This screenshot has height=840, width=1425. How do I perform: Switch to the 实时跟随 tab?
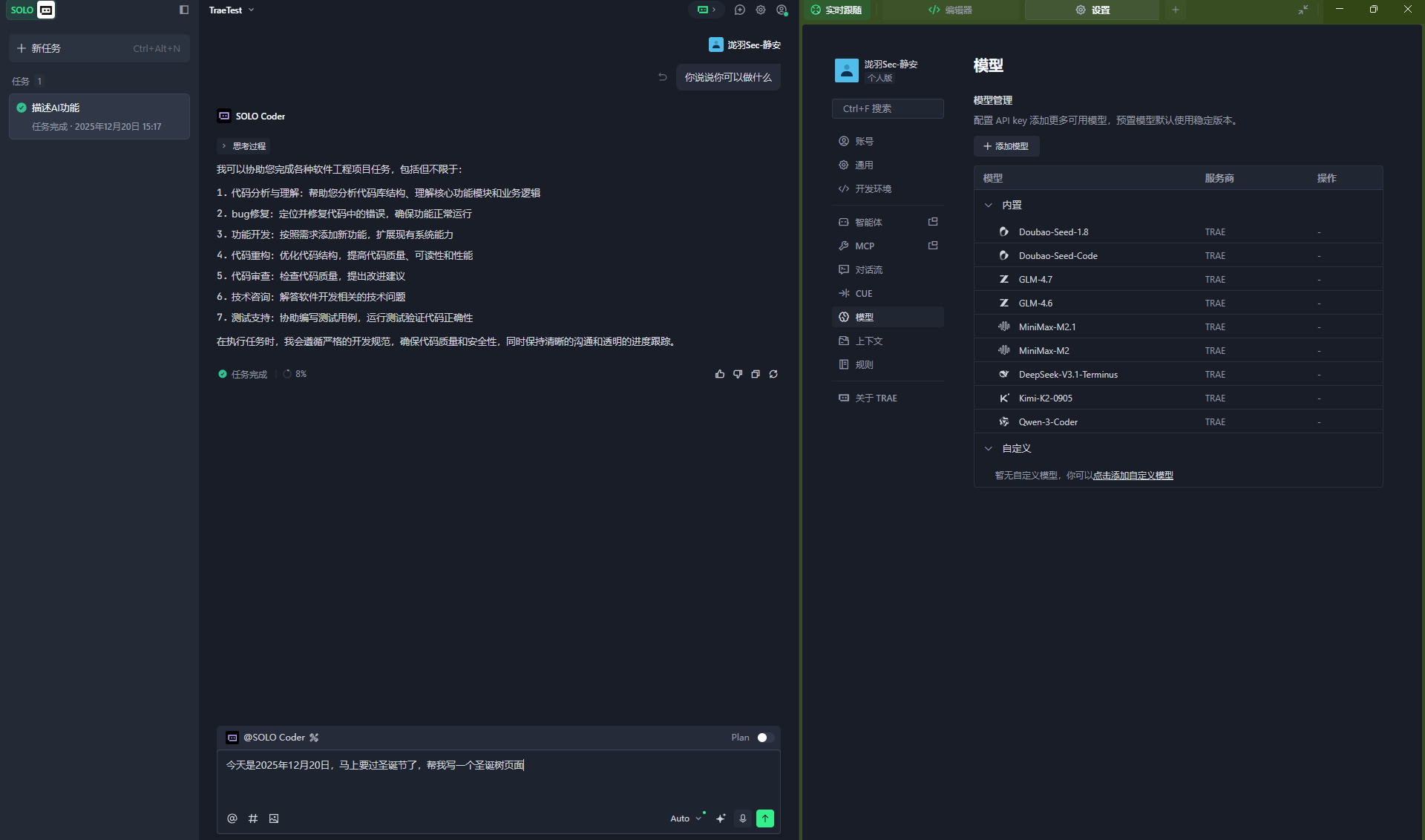[x=837, y=10]
